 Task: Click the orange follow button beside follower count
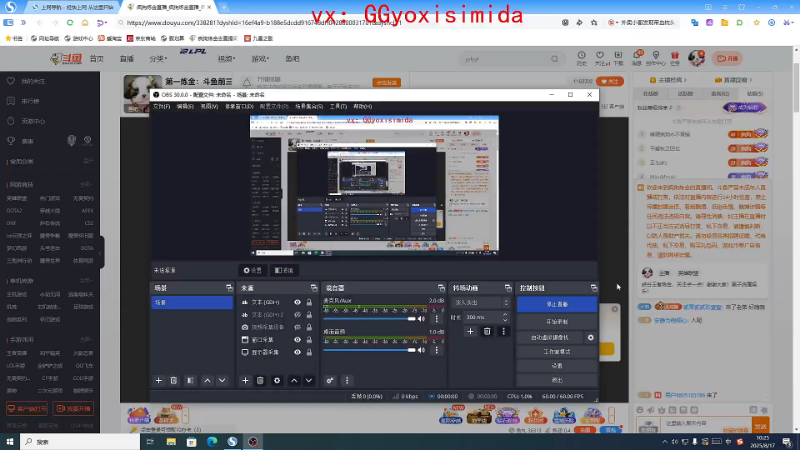click(x=610, y=82)
